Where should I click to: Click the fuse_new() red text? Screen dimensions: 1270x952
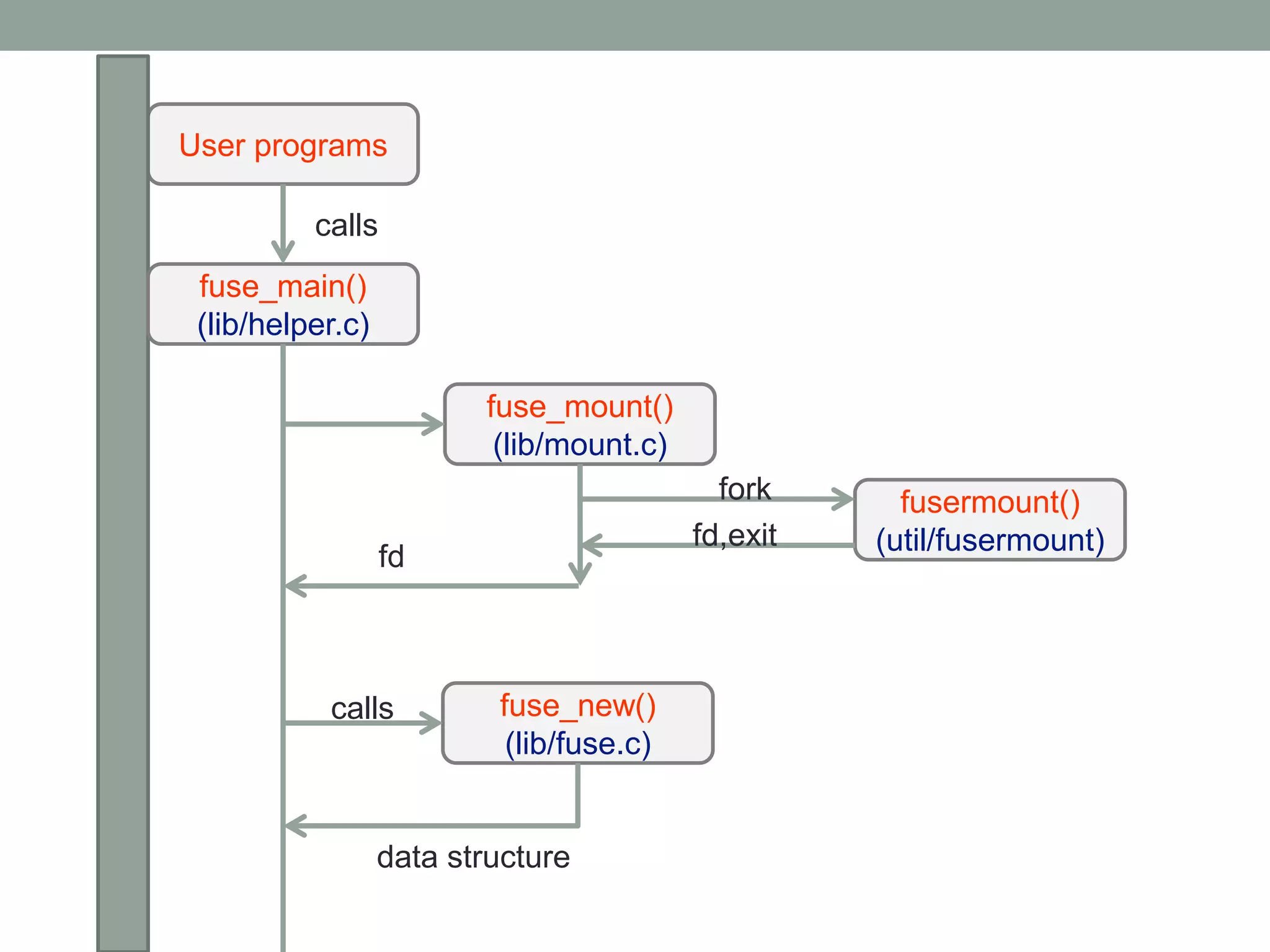click(x=578, y=706)
